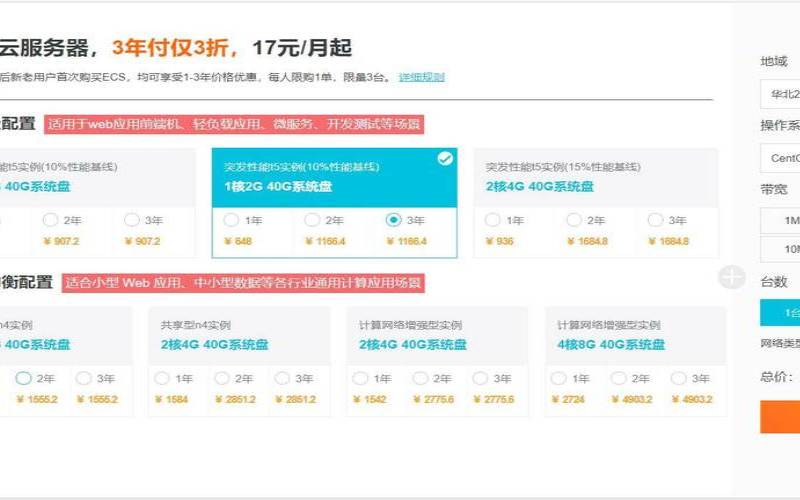
Task: Select 3年 priced ¥2775.6 on 计算网络增强型 card
Action: click(x=480, y=378)
